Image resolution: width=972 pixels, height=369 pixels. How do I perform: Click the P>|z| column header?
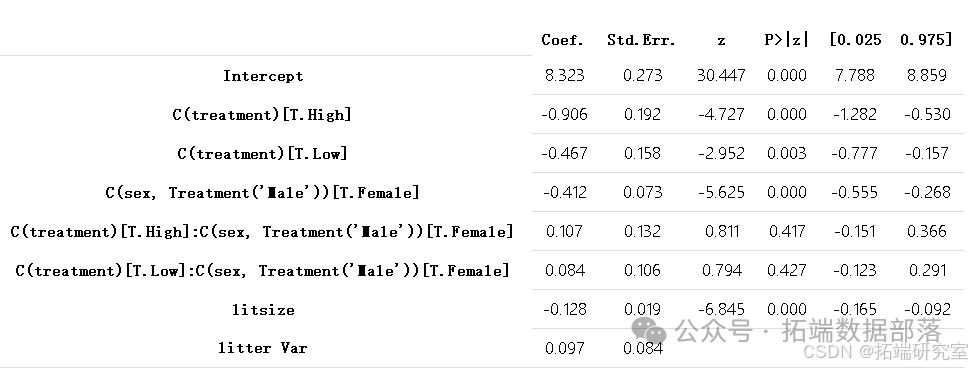click(786, 40)
